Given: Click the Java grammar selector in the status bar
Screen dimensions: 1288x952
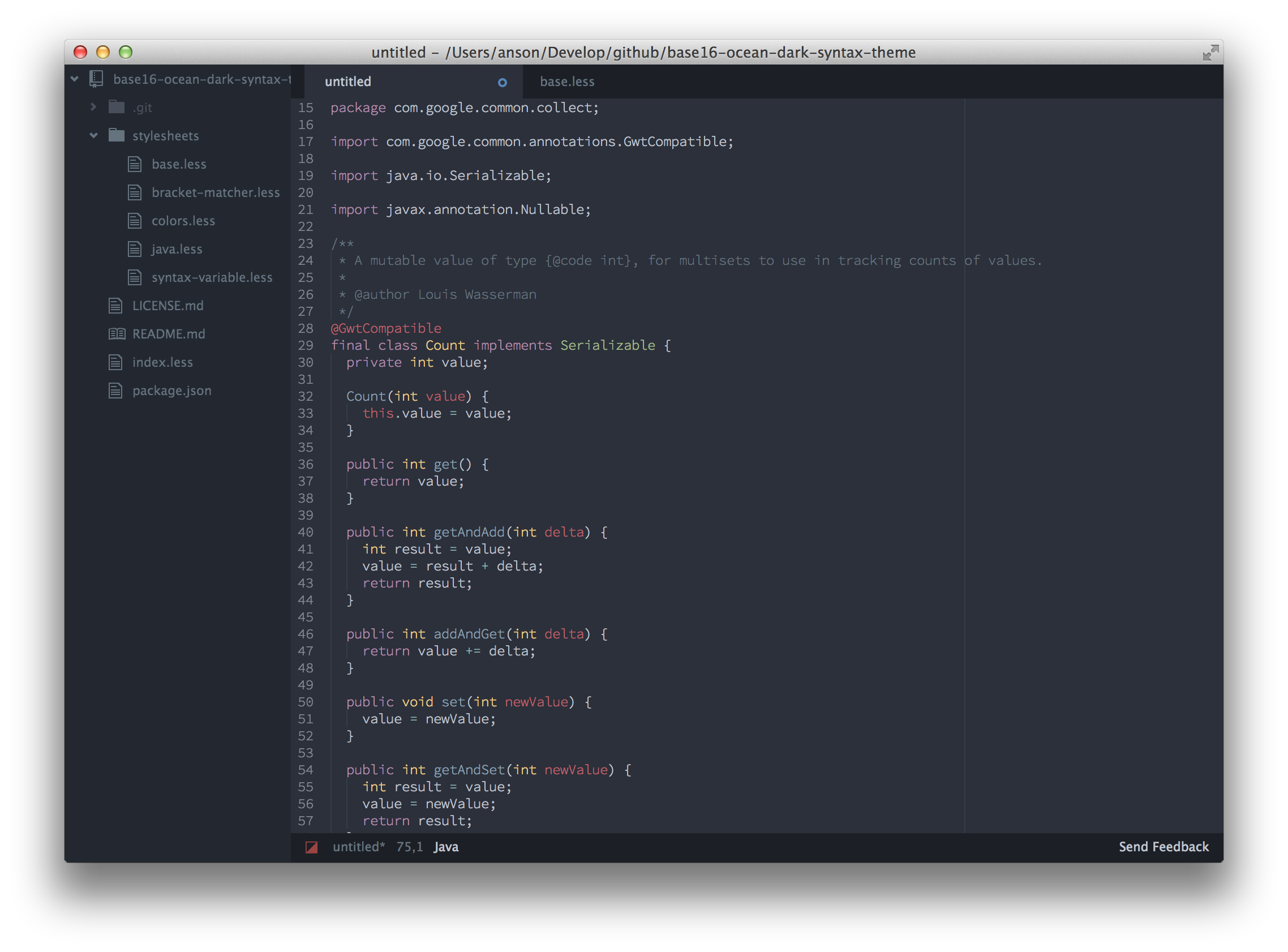Looking at the screenshot, I should [x=446, y=847].
